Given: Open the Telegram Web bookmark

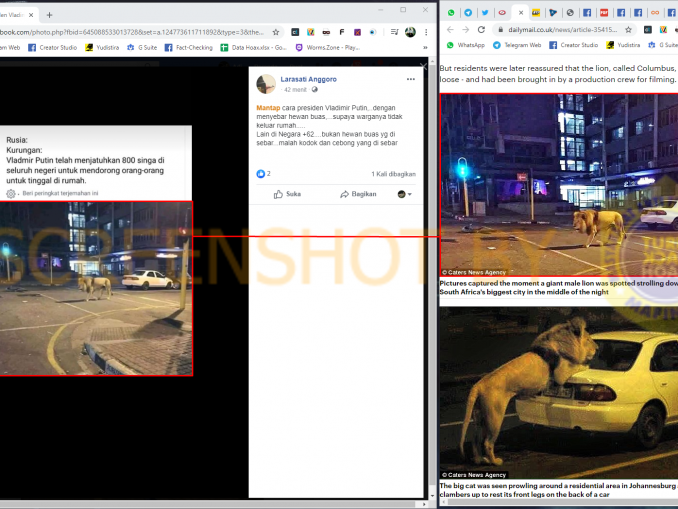Looking at the screenshot, I should [x=517, y=45].
